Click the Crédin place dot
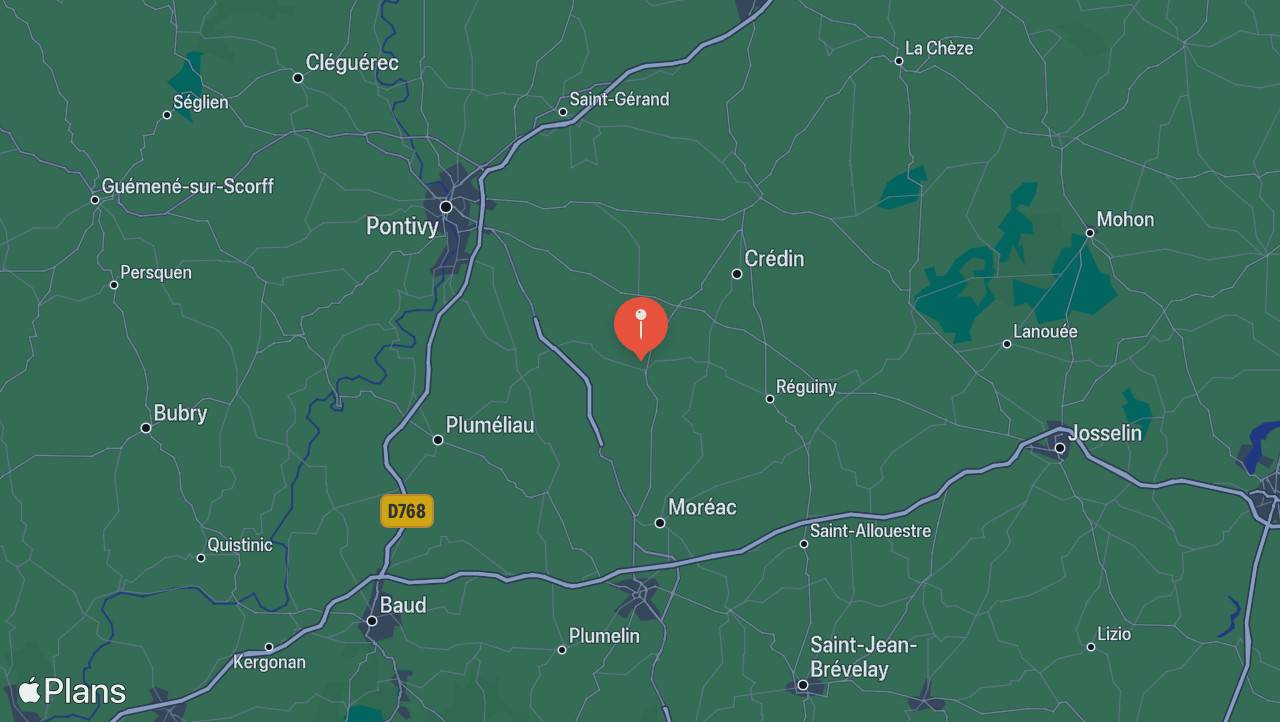1280x722 pixels. 737,274
